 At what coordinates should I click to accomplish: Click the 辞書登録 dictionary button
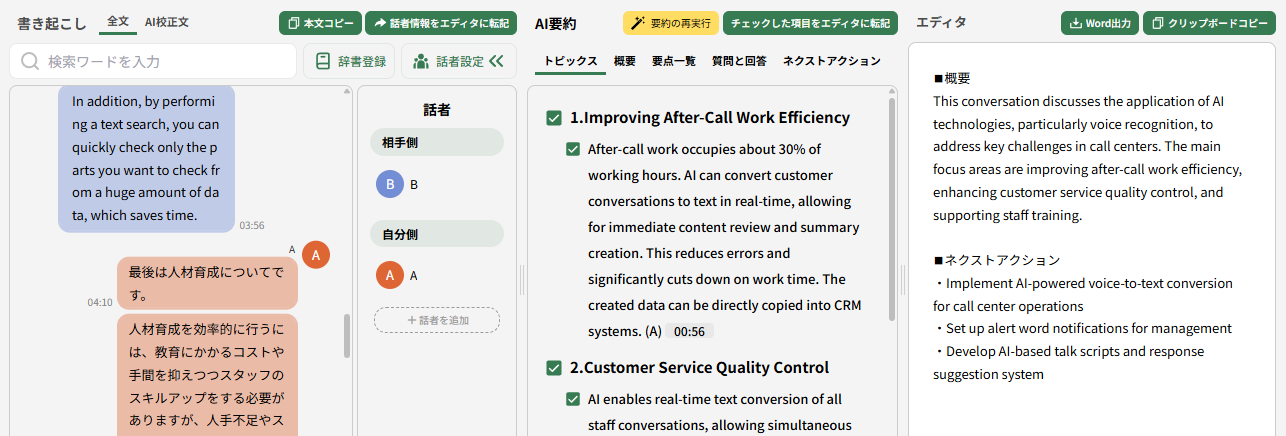[349, 61]
